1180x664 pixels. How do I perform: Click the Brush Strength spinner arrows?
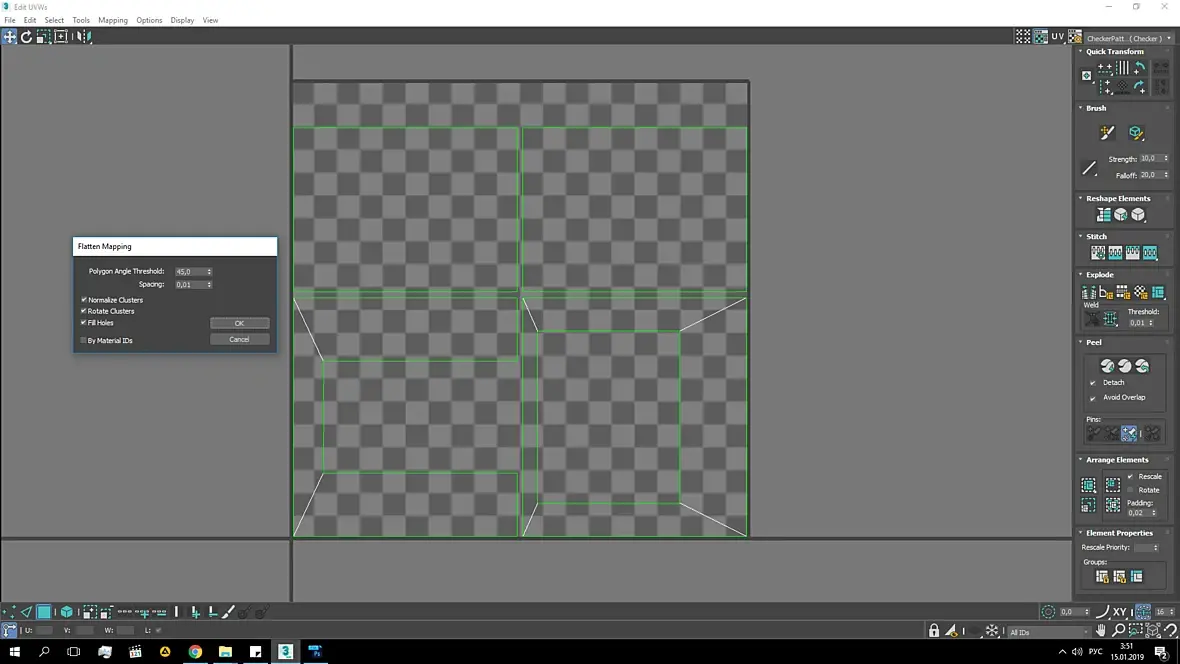click(x=1166, y=159)
